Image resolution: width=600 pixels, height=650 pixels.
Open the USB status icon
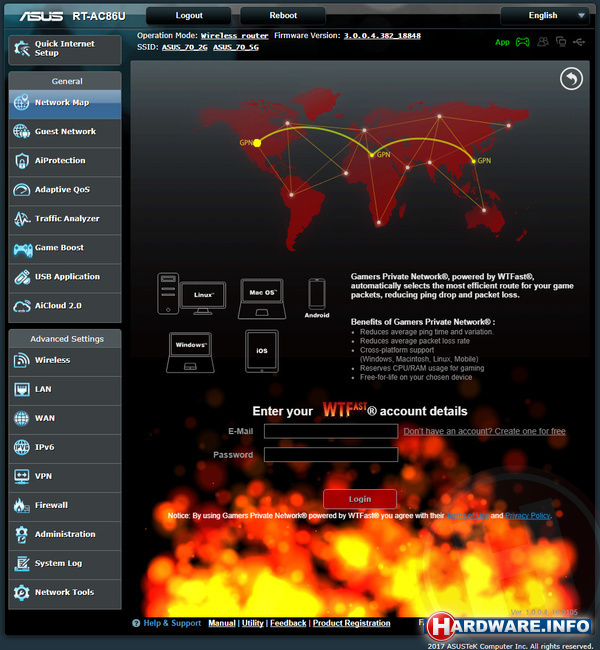pos(579,42)
